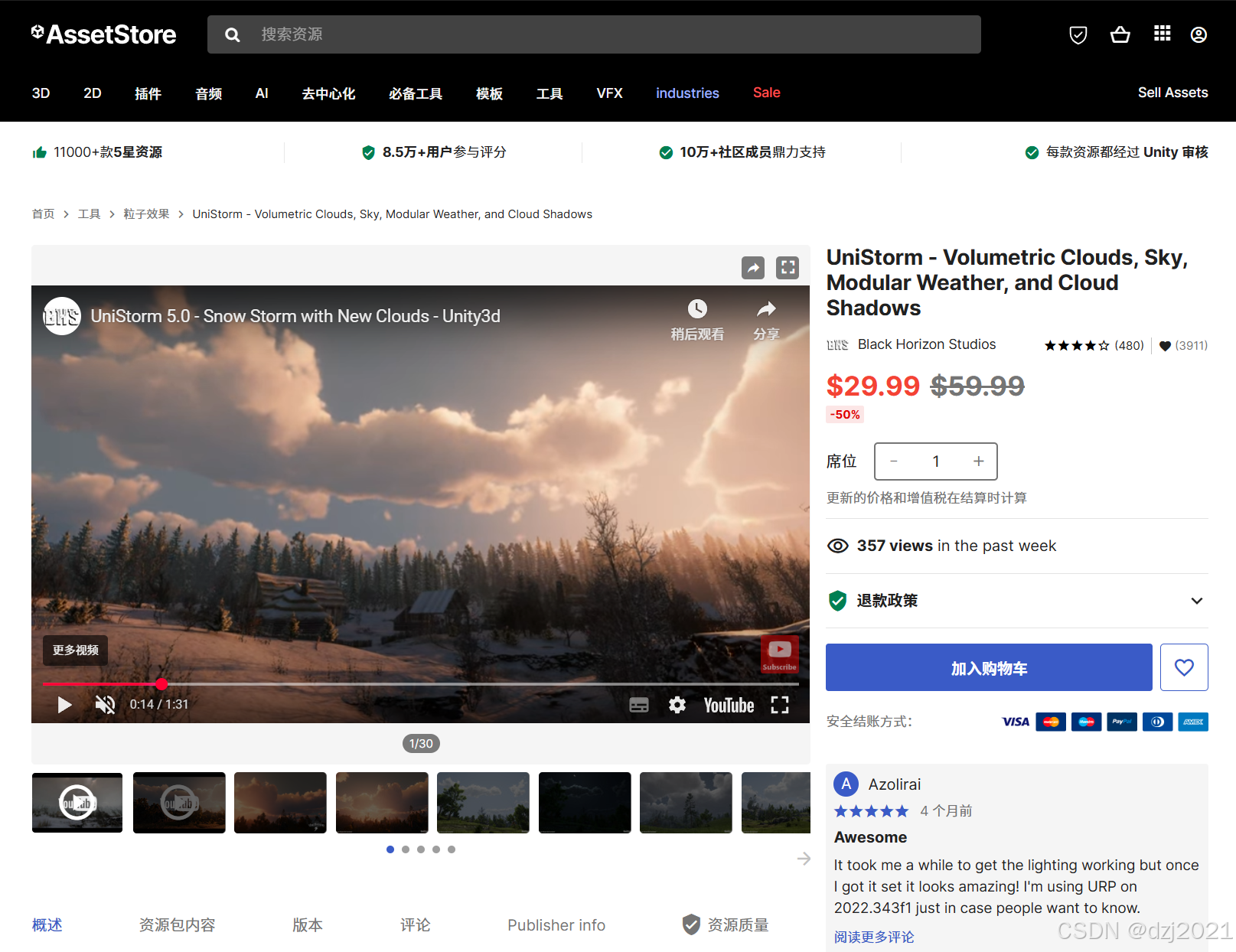Click the 加入购物车 button
Image resolution: width=1236 pixels, height=952 pixels.
[x=989, y=667]
